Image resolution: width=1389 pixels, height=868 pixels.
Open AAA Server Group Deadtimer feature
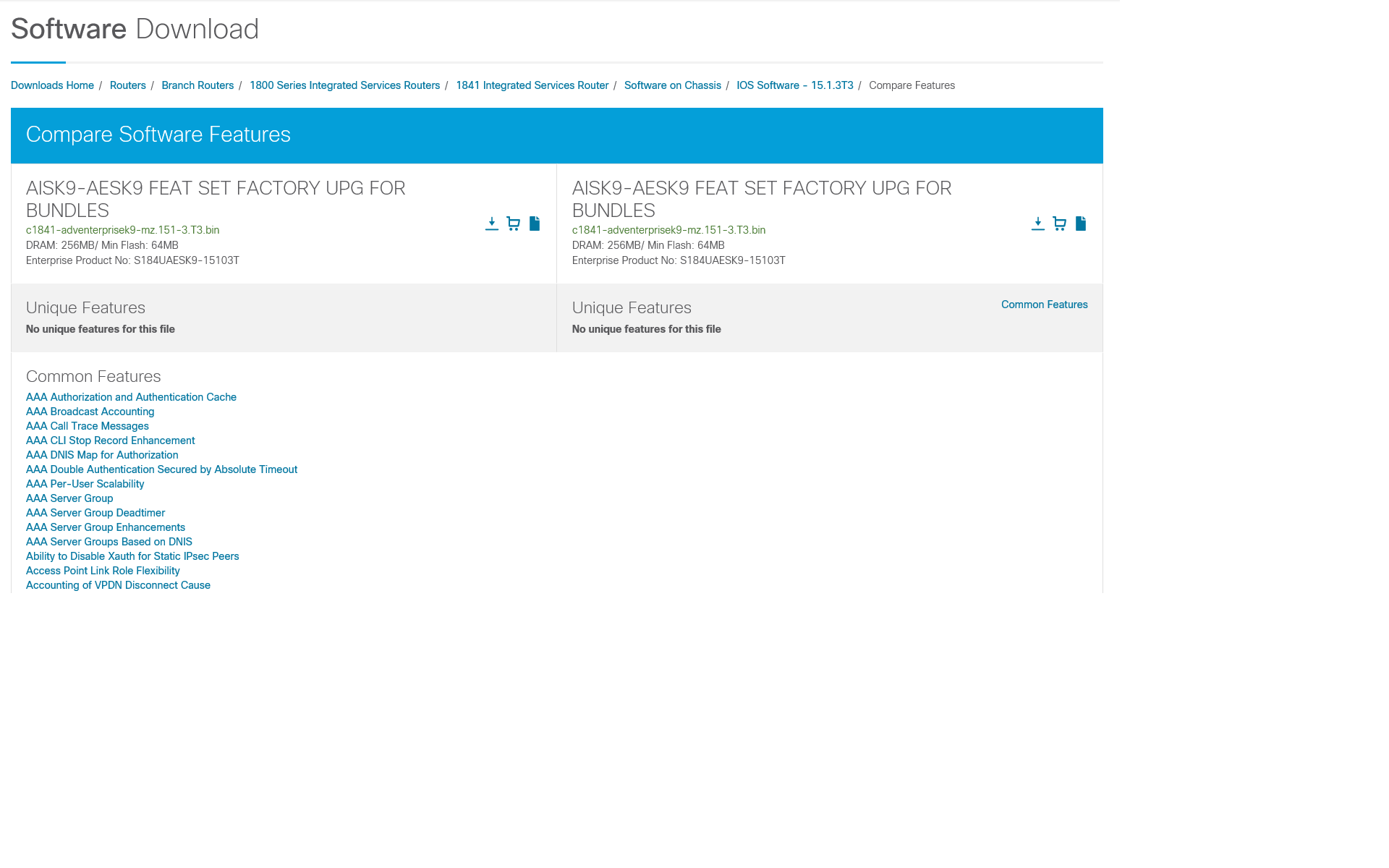point(95,513)
